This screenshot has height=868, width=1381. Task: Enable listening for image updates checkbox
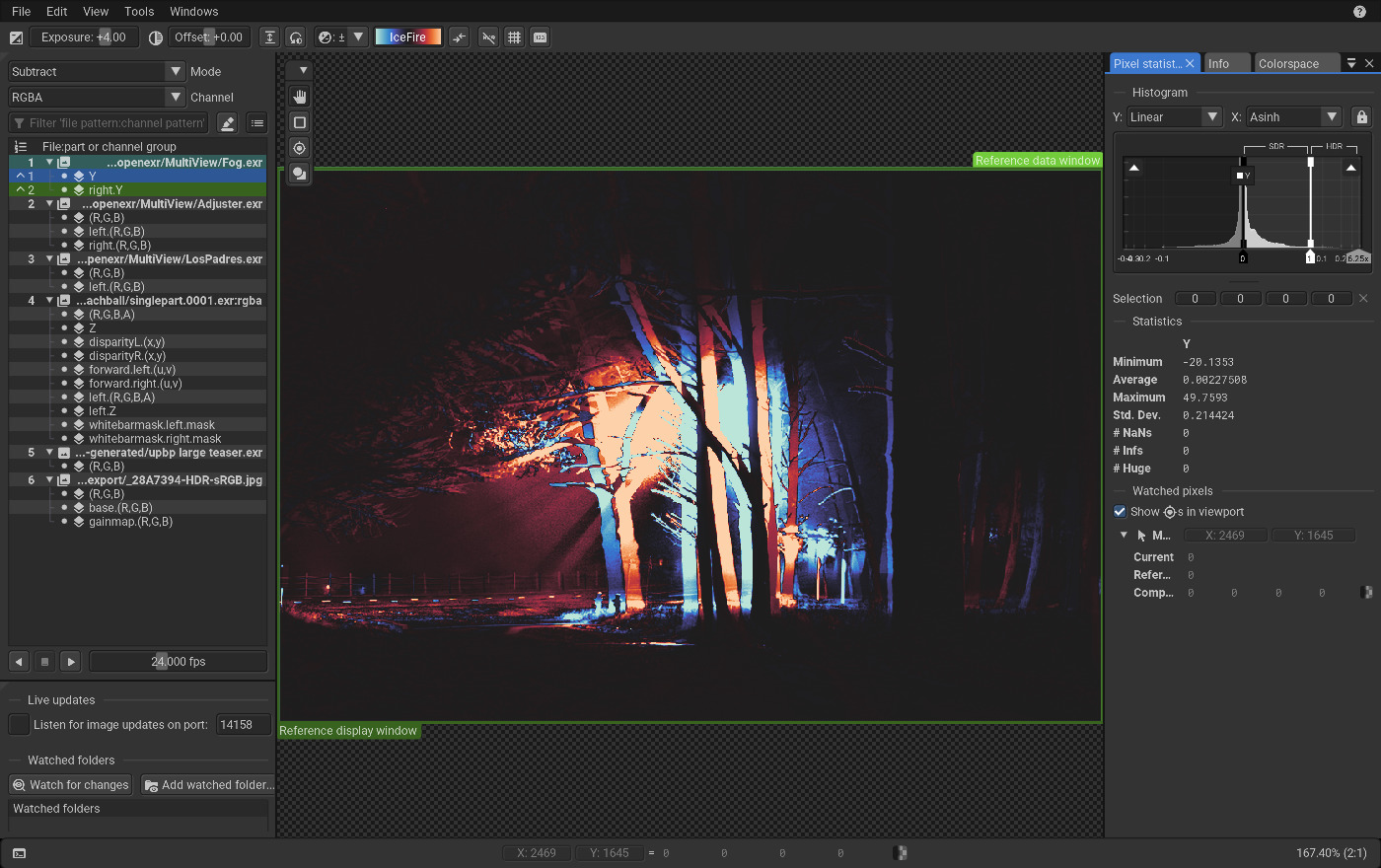click(x=19, y=724)
